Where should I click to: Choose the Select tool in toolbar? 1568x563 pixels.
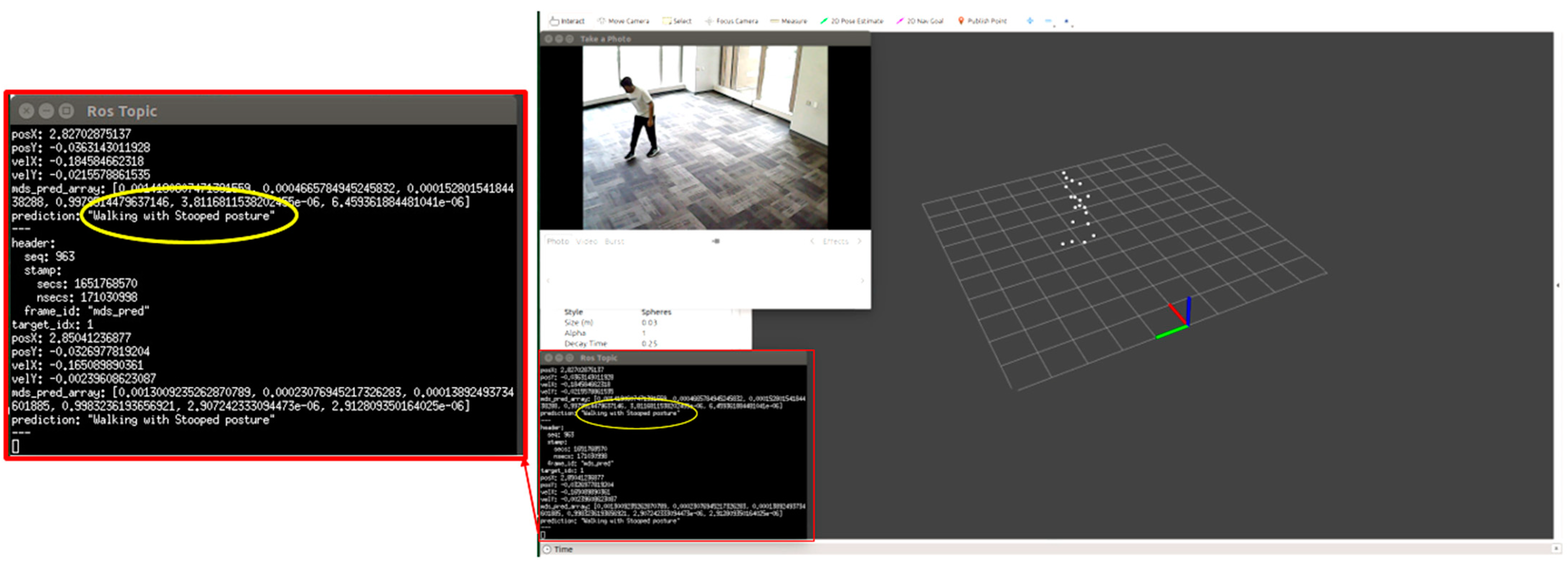[677, 21]
